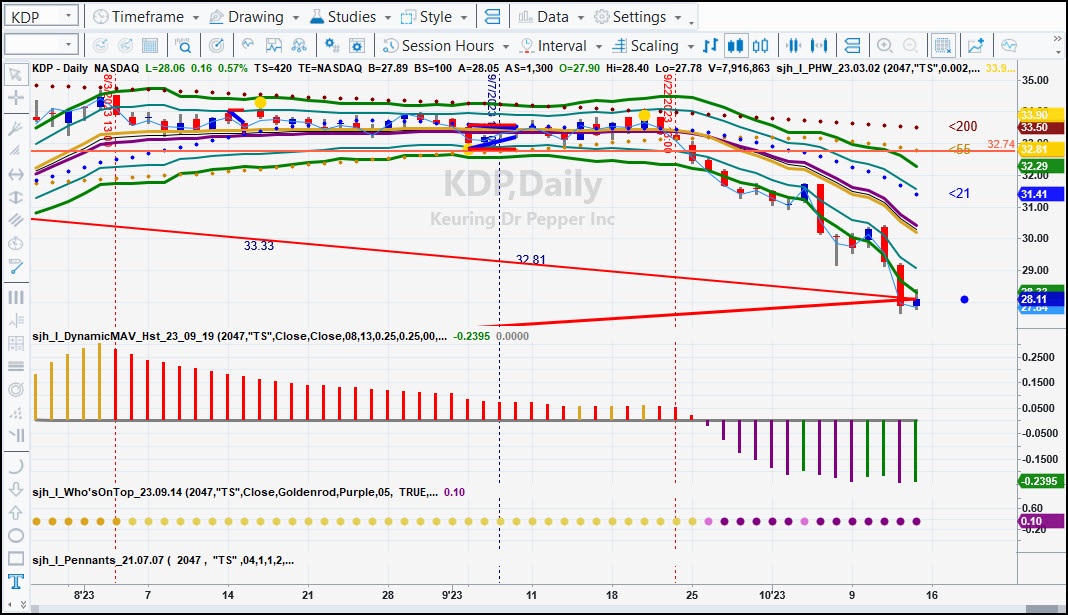
Task: Open the gear with hash icon
Action: click(332, 46)
